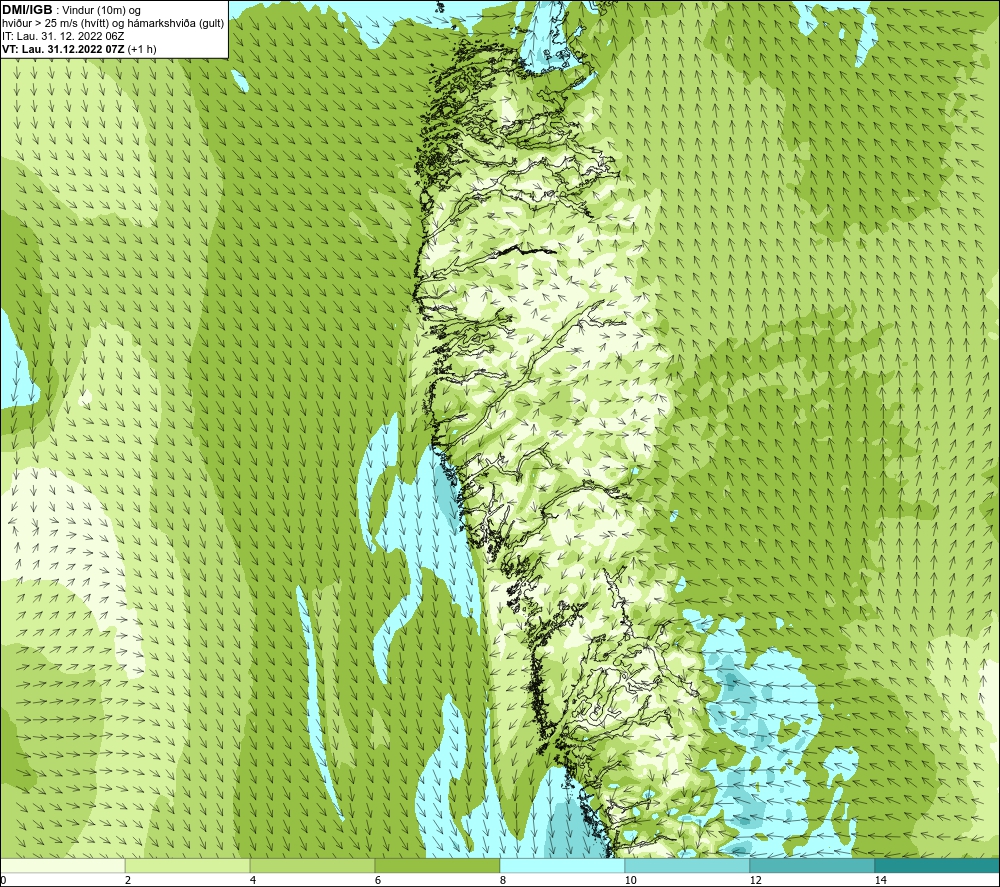Click the legend scale label 6
This screenshot has height=887, width=1000.
click(378, 881)
